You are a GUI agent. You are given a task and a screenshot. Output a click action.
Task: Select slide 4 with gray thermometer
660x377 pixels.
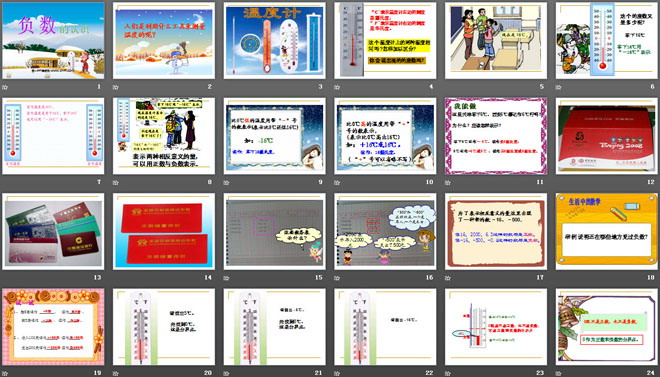click(x=385, y=40)
